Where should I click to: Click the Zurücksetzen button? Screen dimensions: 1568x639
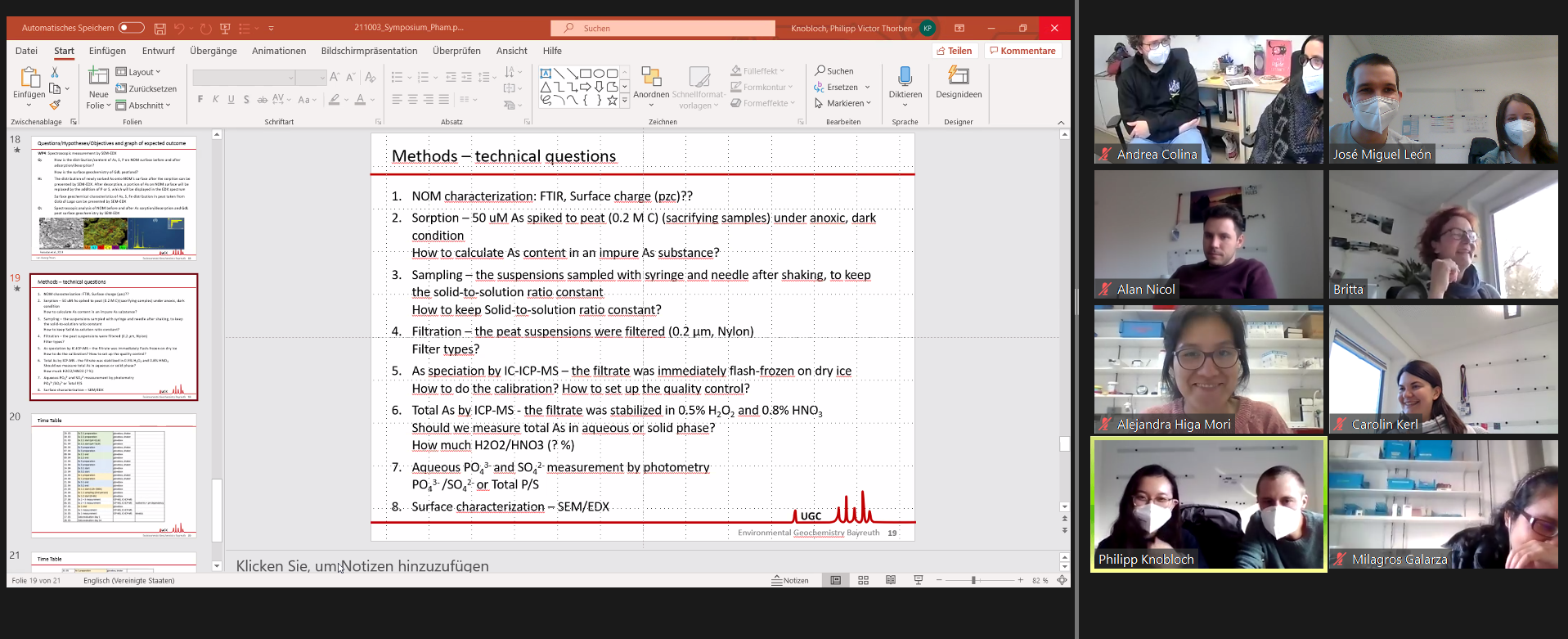[x=146, y=88]
